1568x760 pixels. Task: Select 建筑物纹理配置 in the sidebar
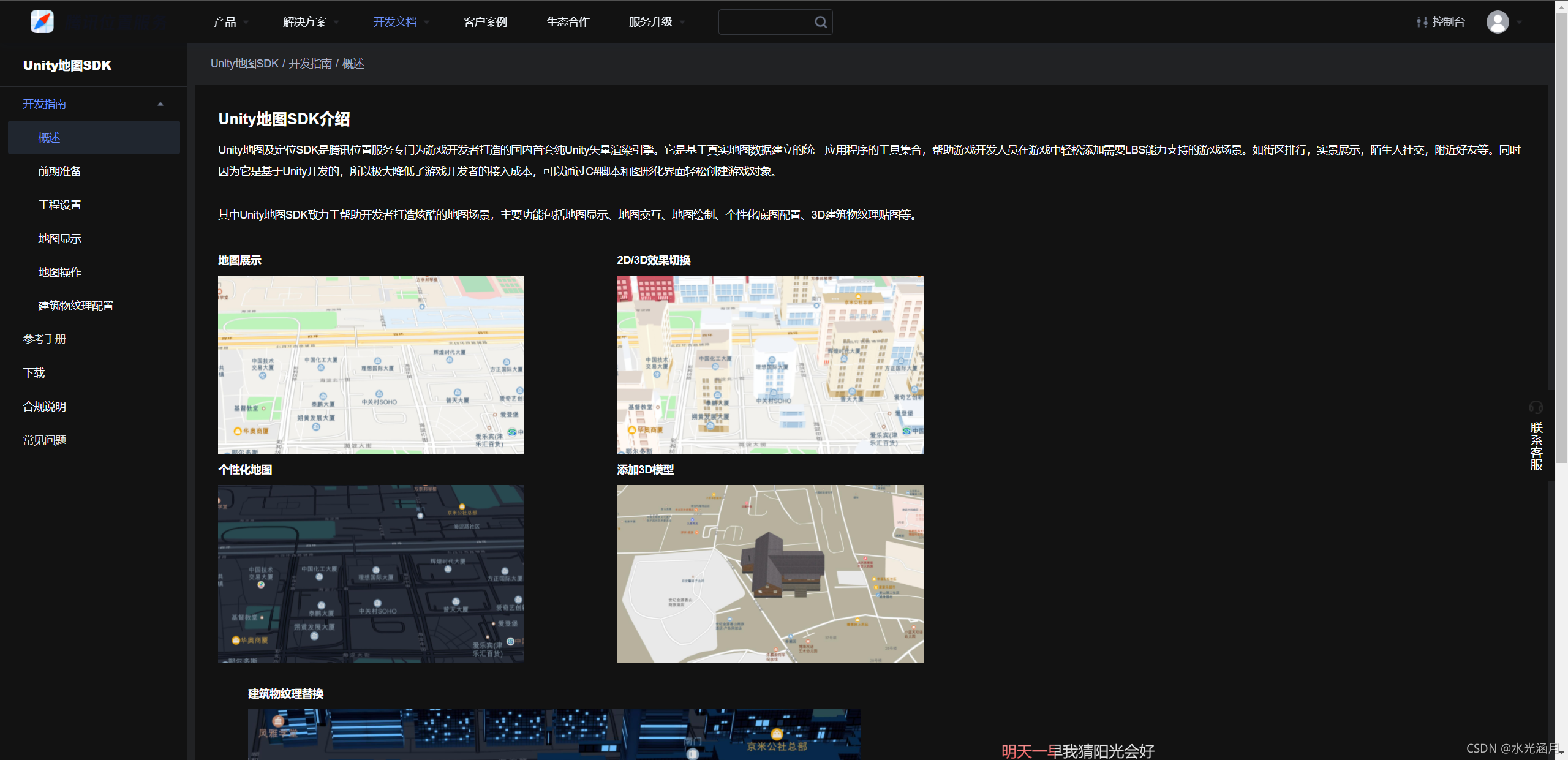76,306
